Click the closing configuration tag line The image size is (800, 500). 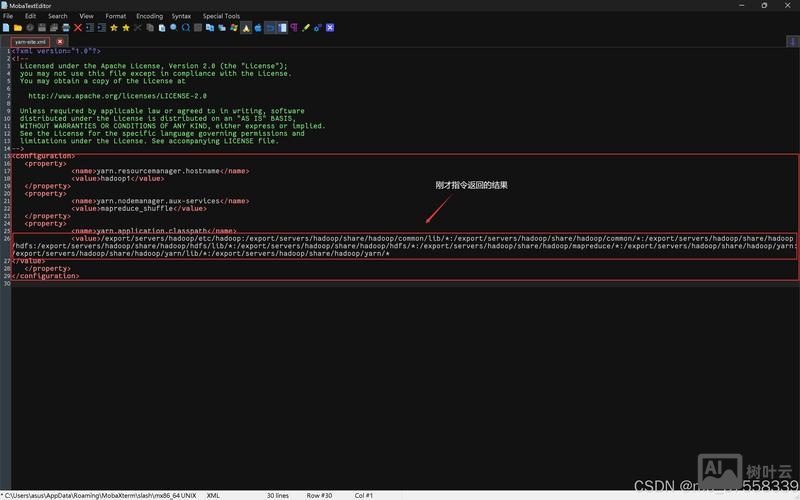pyautogui.click(x=45, y=276)
